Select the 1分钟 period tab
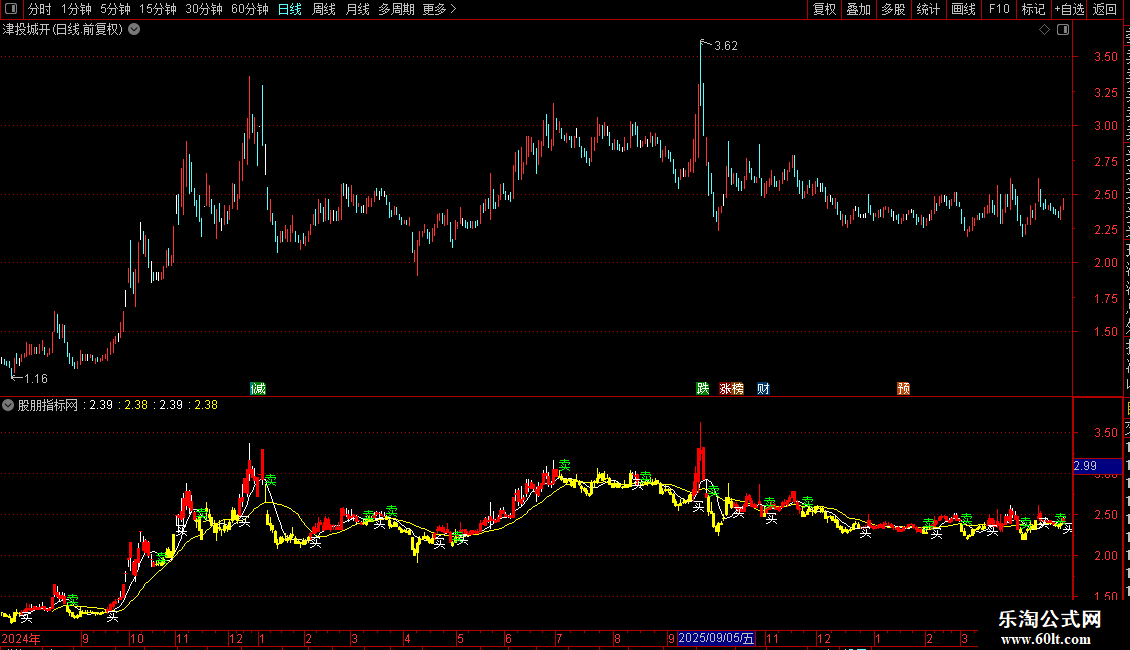Image resolution: width=1130 pixels, height=650 pixels. coord(76,9)
